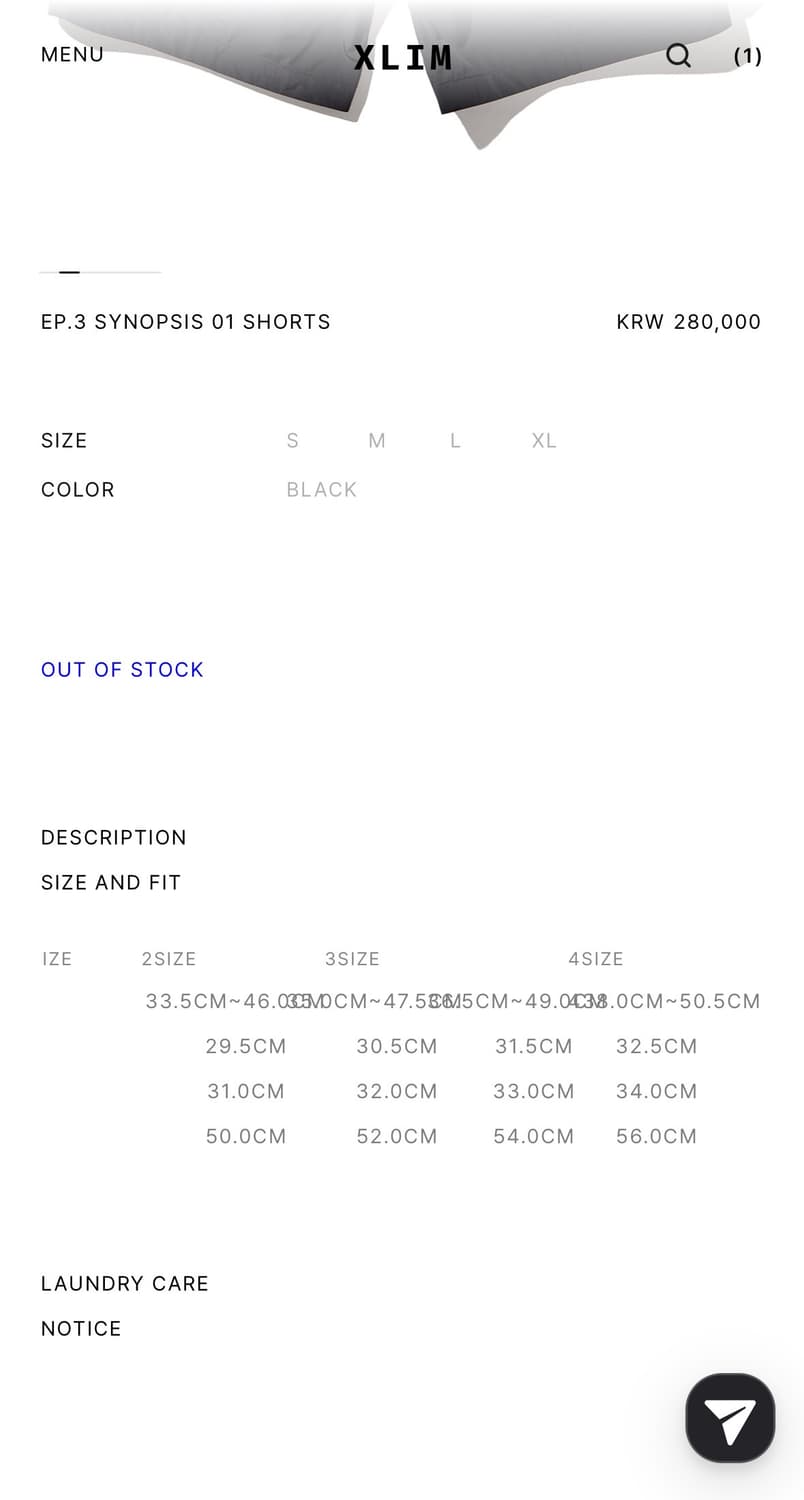This screenshot has height=1500, width=804.
Task: Click the image slider progress indicator
Action: click(100, 272)
